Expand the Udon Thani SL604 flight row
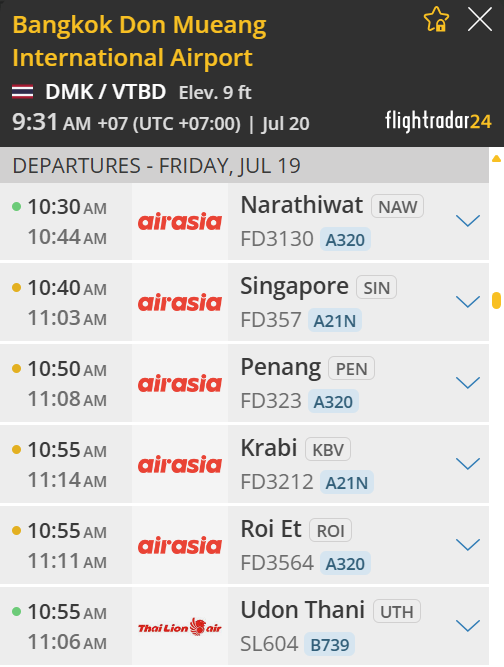The image size is (504, 667). pyautogui.click(x=468, y=626)
